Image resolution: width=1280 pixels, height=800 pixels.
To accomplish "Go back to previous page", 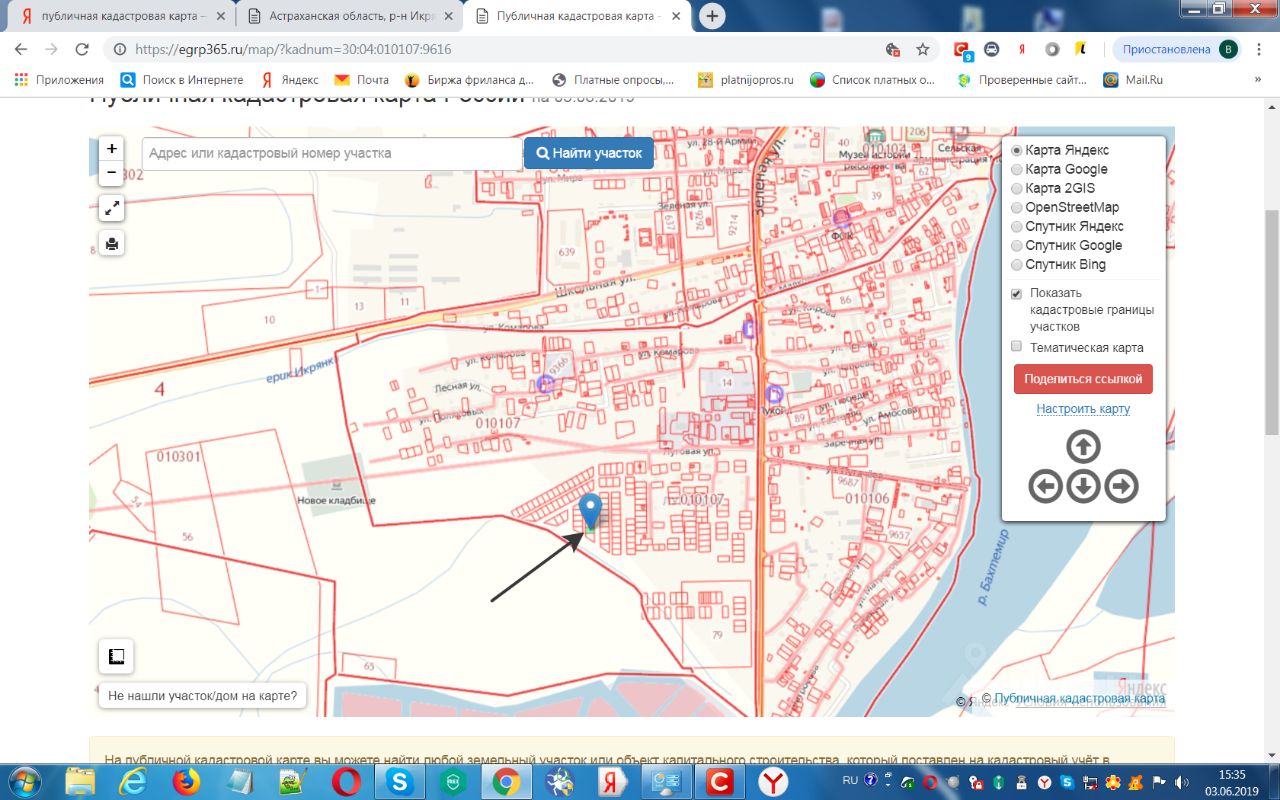I will pos(22,49).
